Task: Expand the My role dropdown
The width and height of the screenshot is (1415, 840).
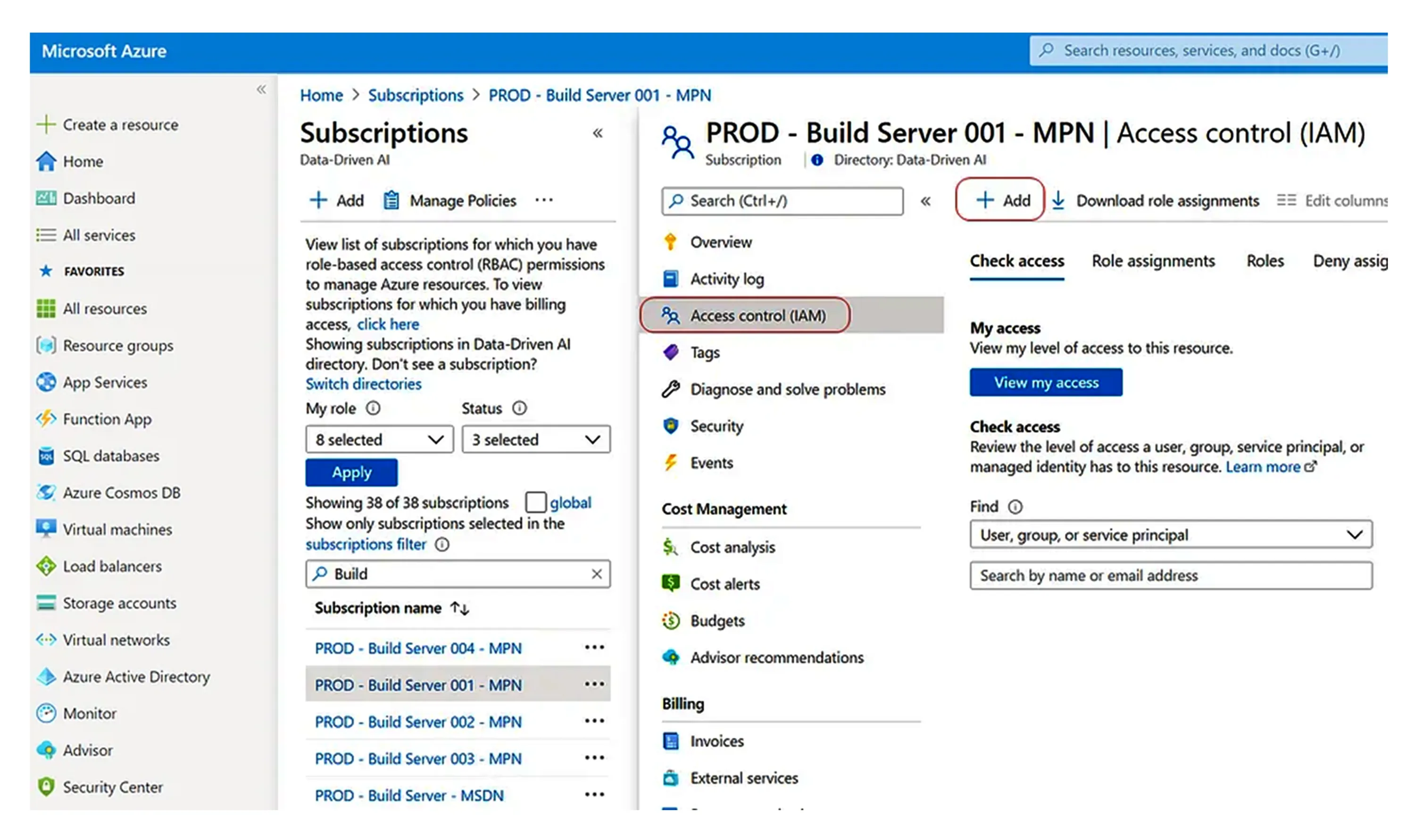Action: point(379,439)
